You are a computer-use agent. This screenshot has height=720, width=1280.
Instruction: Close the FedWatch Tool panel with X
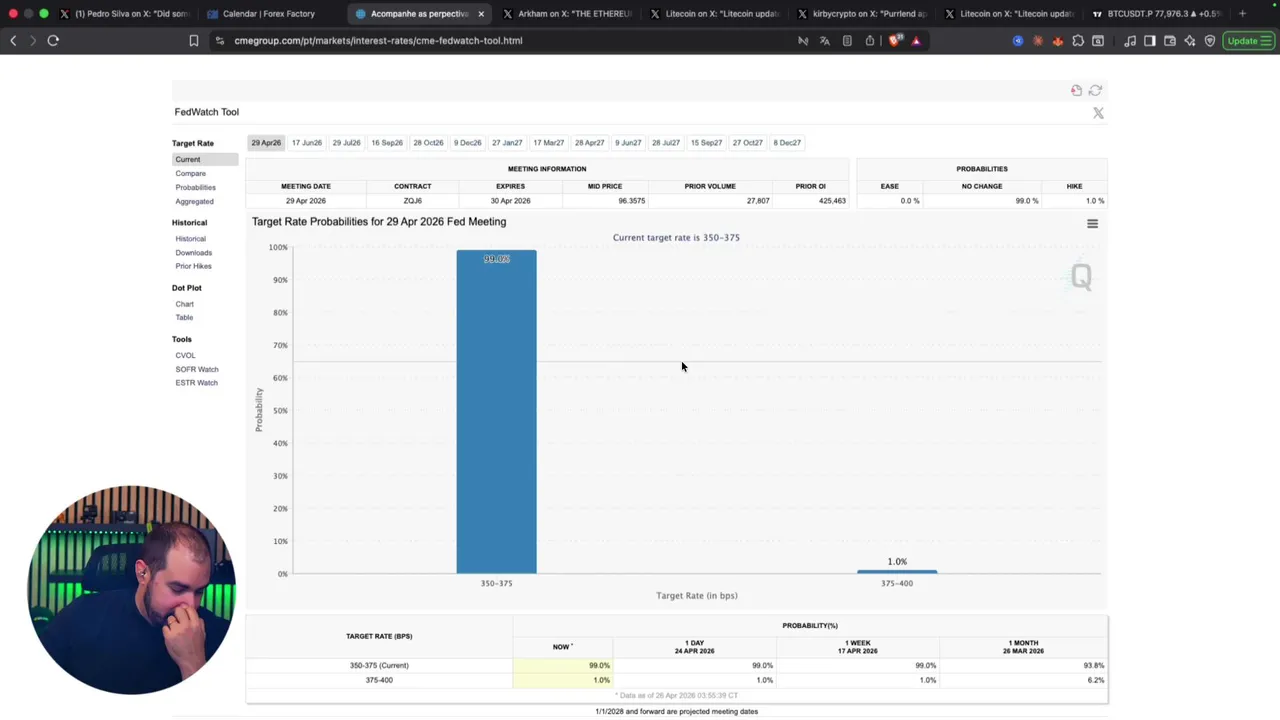(1098, 113)
